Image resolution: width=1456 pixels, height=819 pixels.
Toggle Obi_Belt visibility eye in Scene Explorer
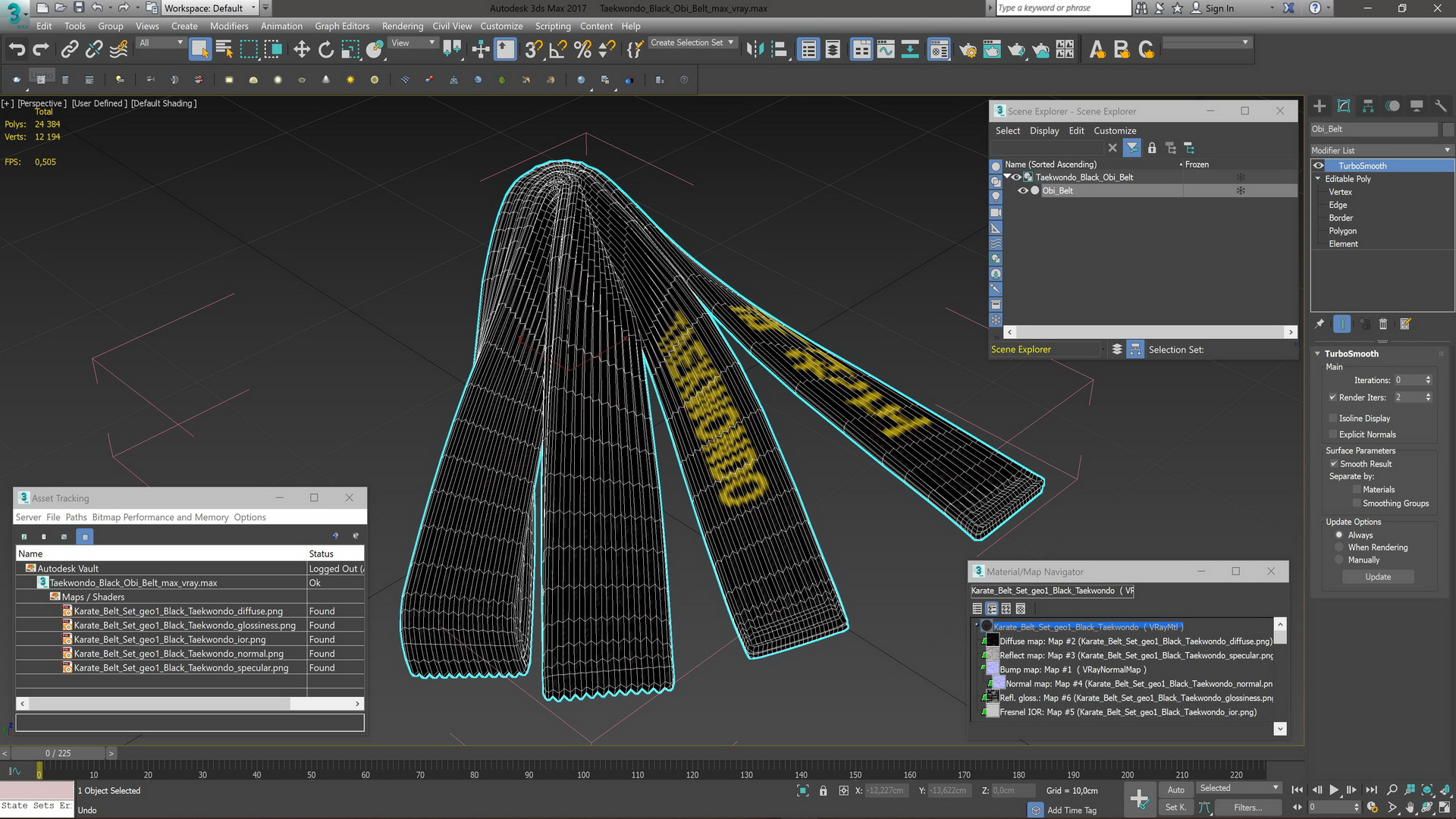click(1022, 190)
